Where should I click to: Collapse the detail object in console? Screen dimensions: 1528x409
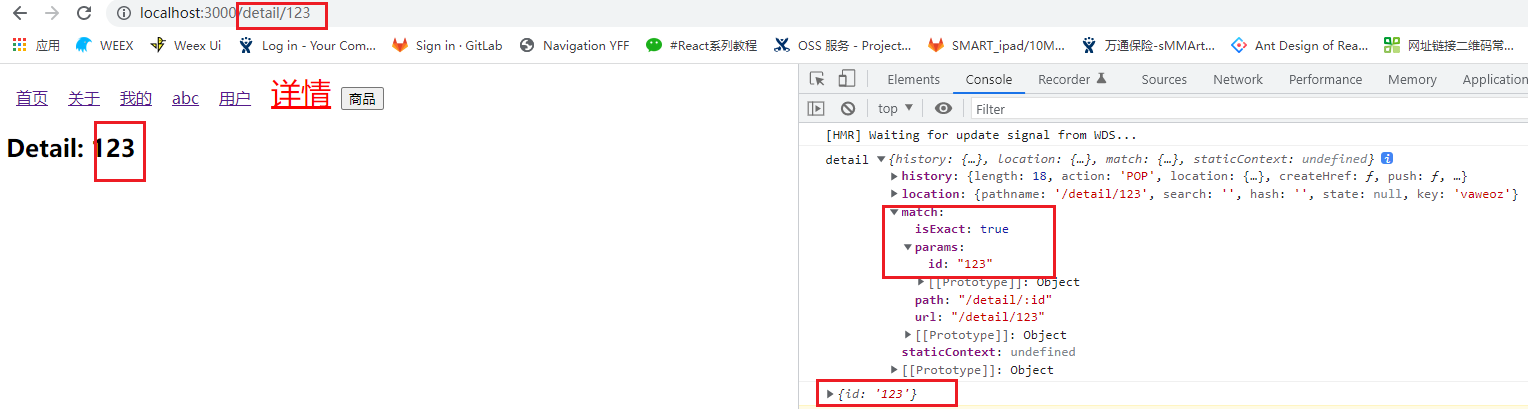pyautogui.click(x=881, y=159)
